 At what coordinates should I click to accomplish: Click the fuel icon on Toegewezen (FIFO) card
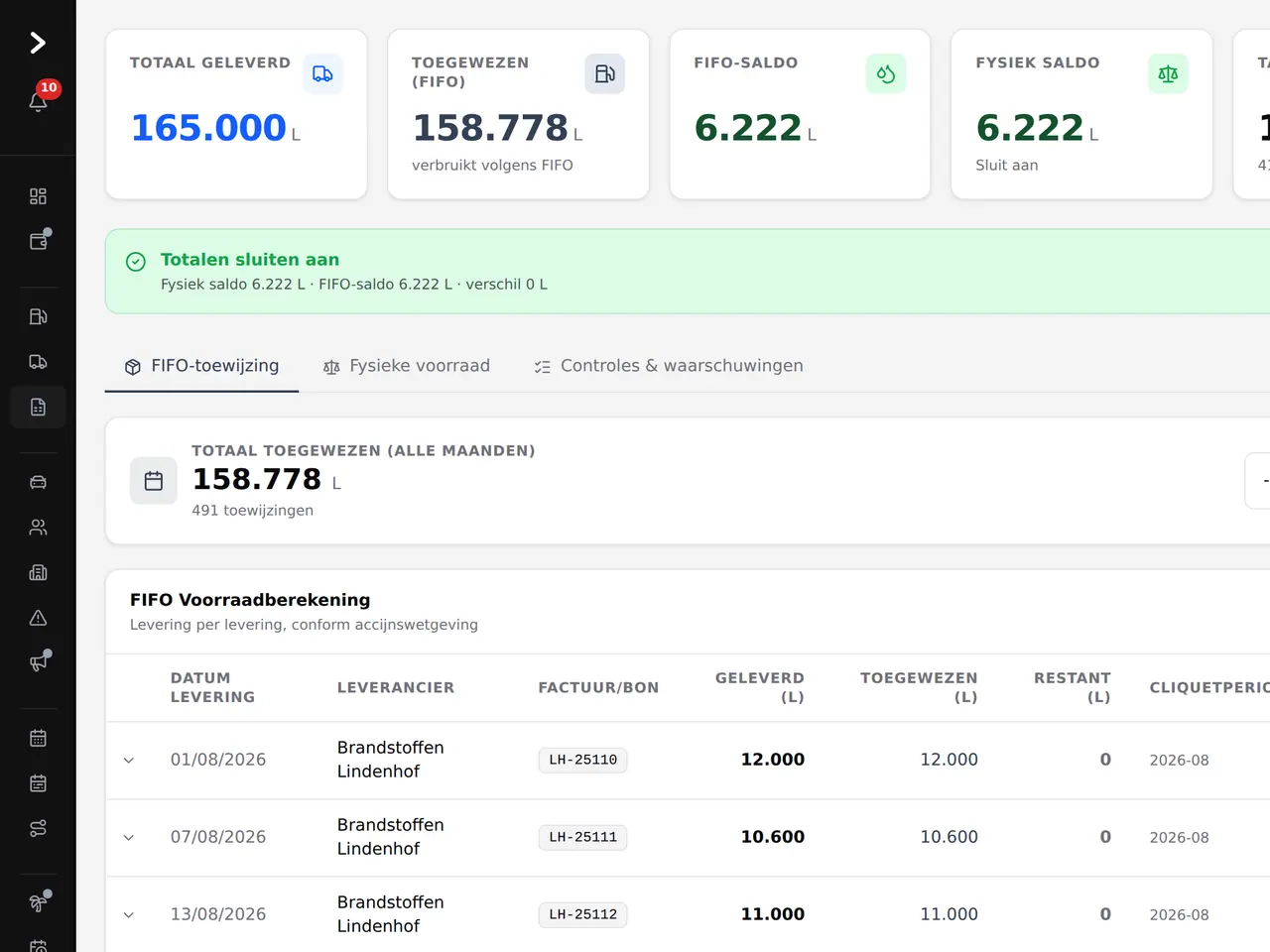604,73
